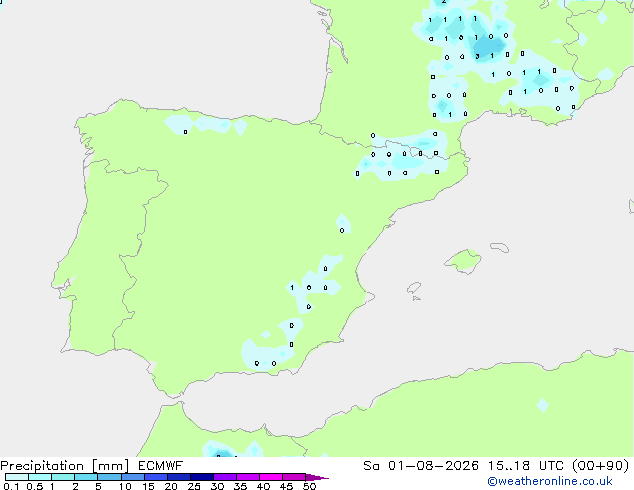Click the legend value '0.1'
The image size is (634, 490).
[x=11, y=486]
